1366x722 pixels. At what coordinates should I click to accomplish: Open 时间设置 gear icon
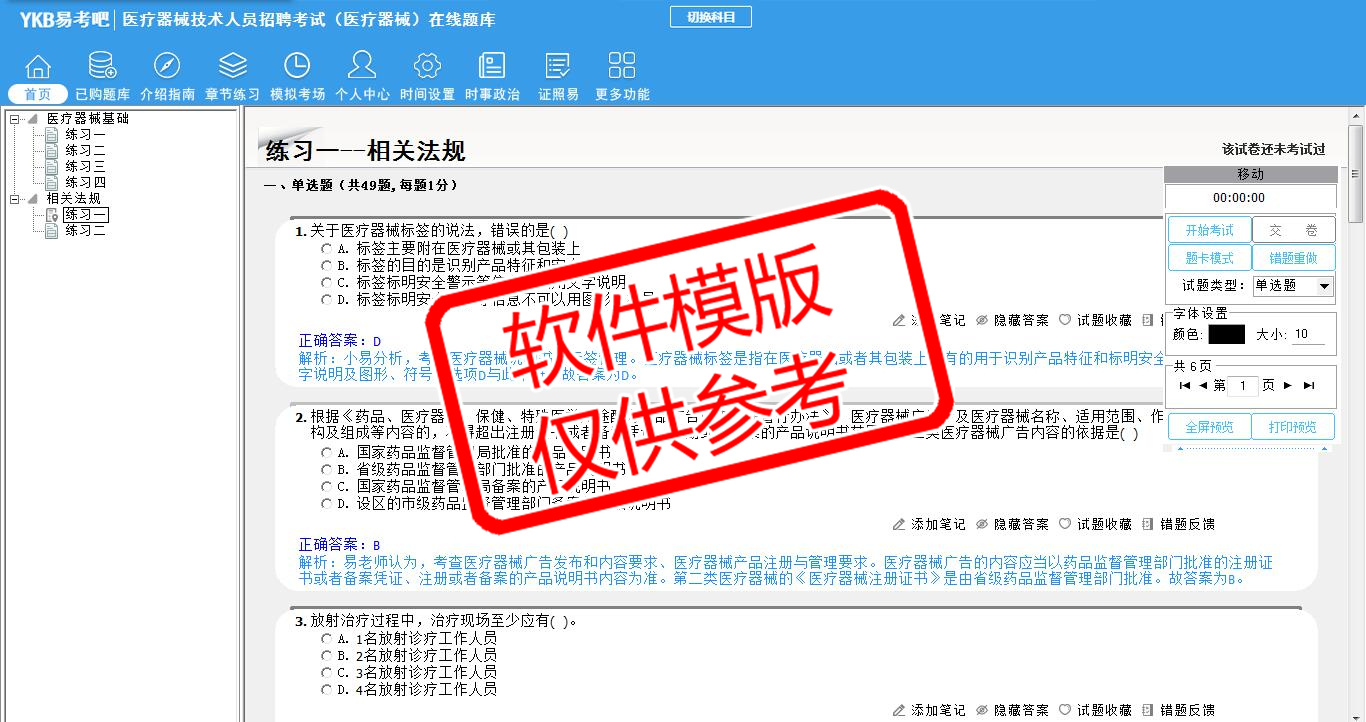[x=427, y=66]
